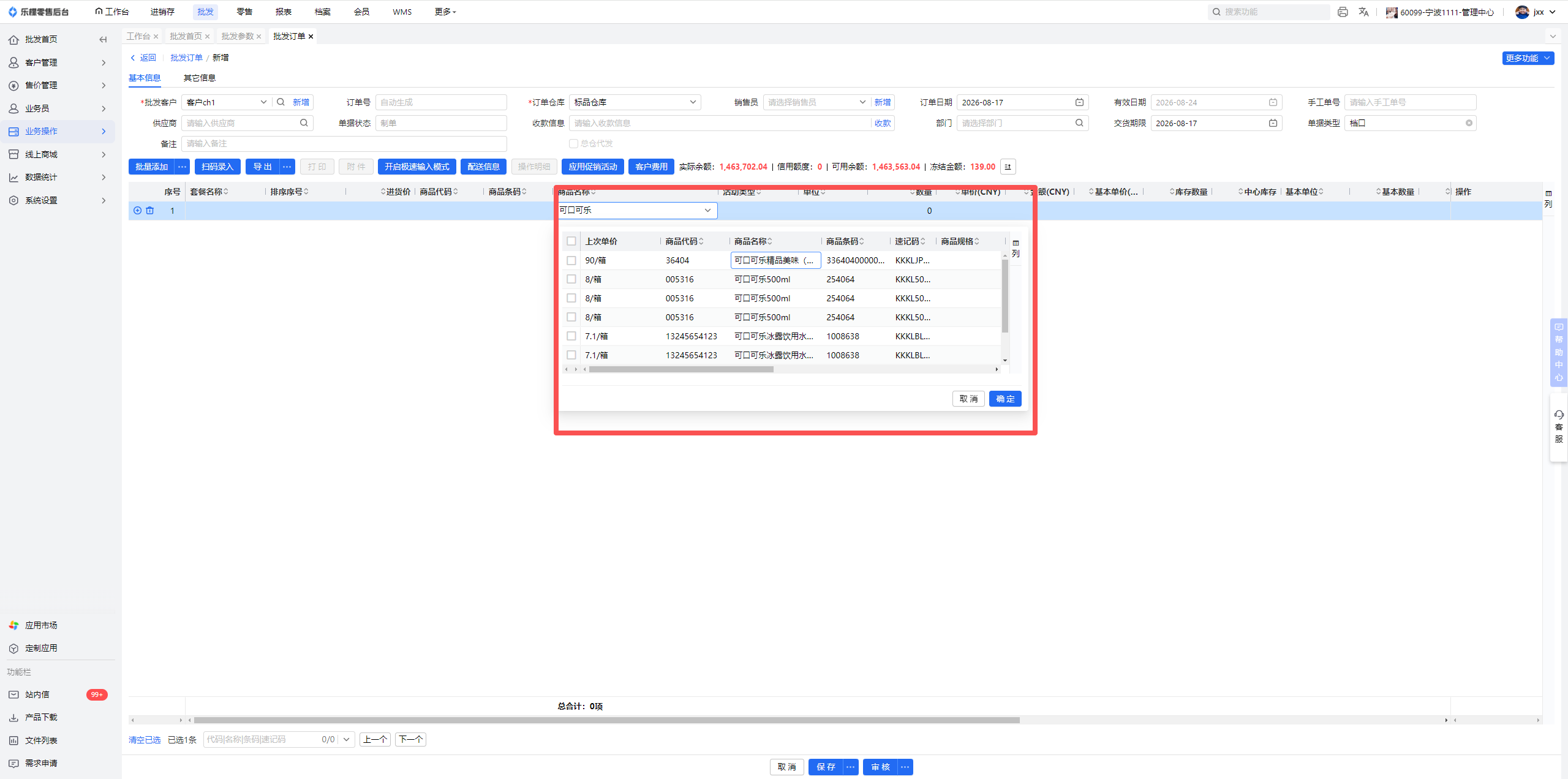Open the App Market (应用市场)
This screenshot has width=1568, height=779.
click(41, 625)
